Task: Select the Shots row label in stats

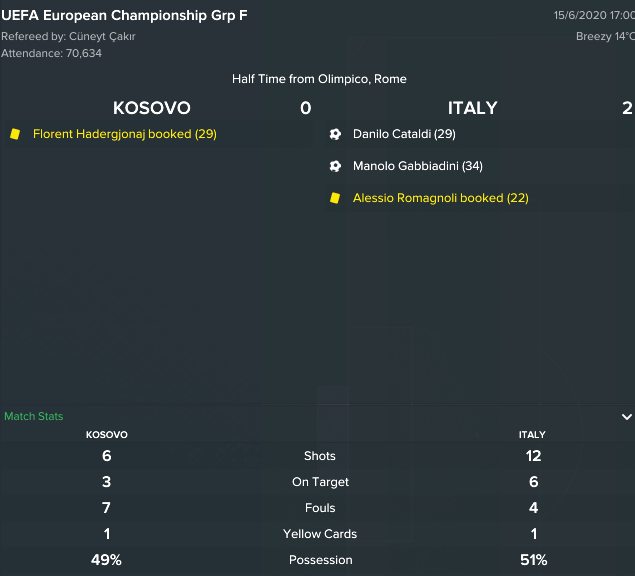Action: tap(320, 456)
